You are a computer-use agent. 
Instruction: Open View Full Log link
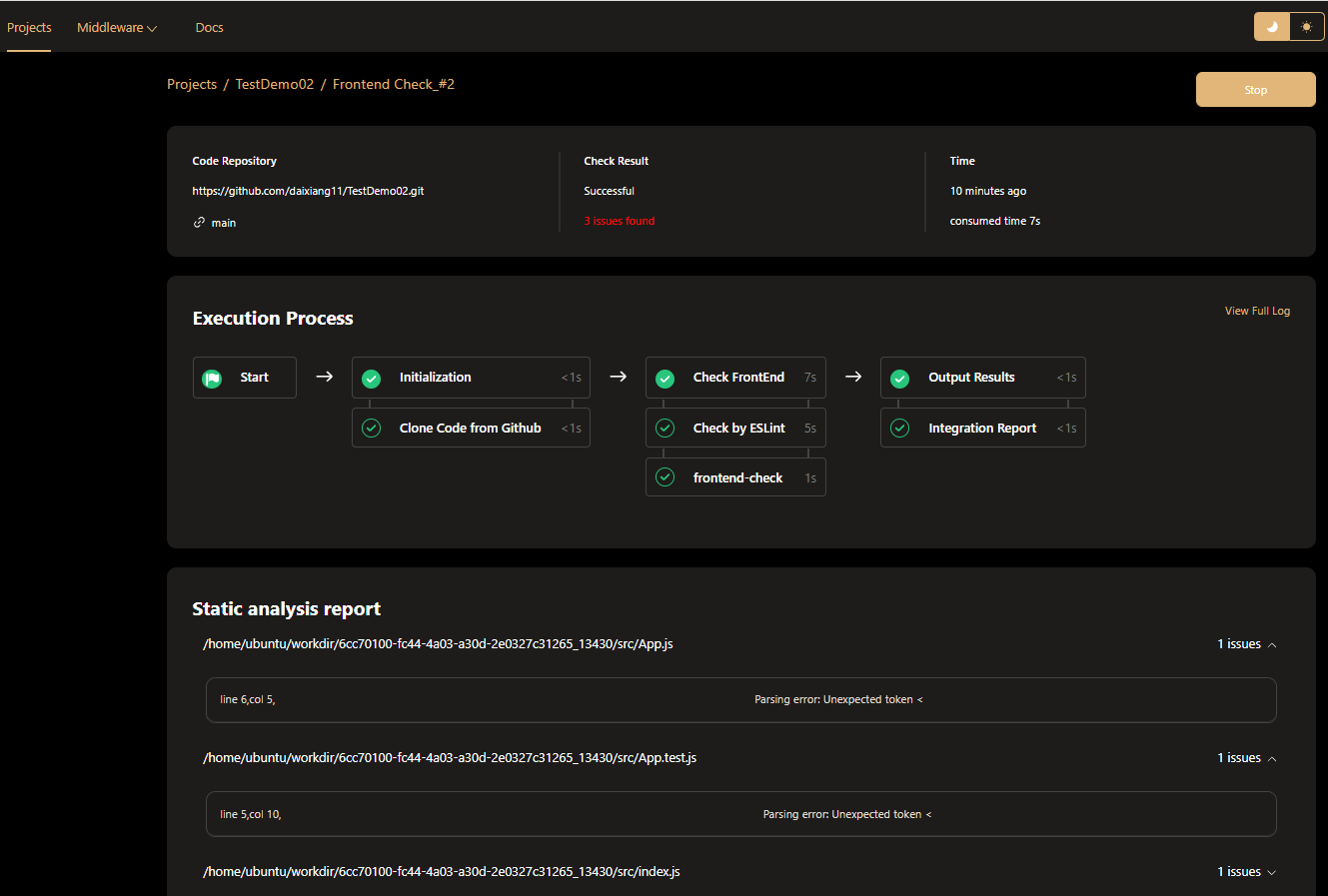point(1257,311)
